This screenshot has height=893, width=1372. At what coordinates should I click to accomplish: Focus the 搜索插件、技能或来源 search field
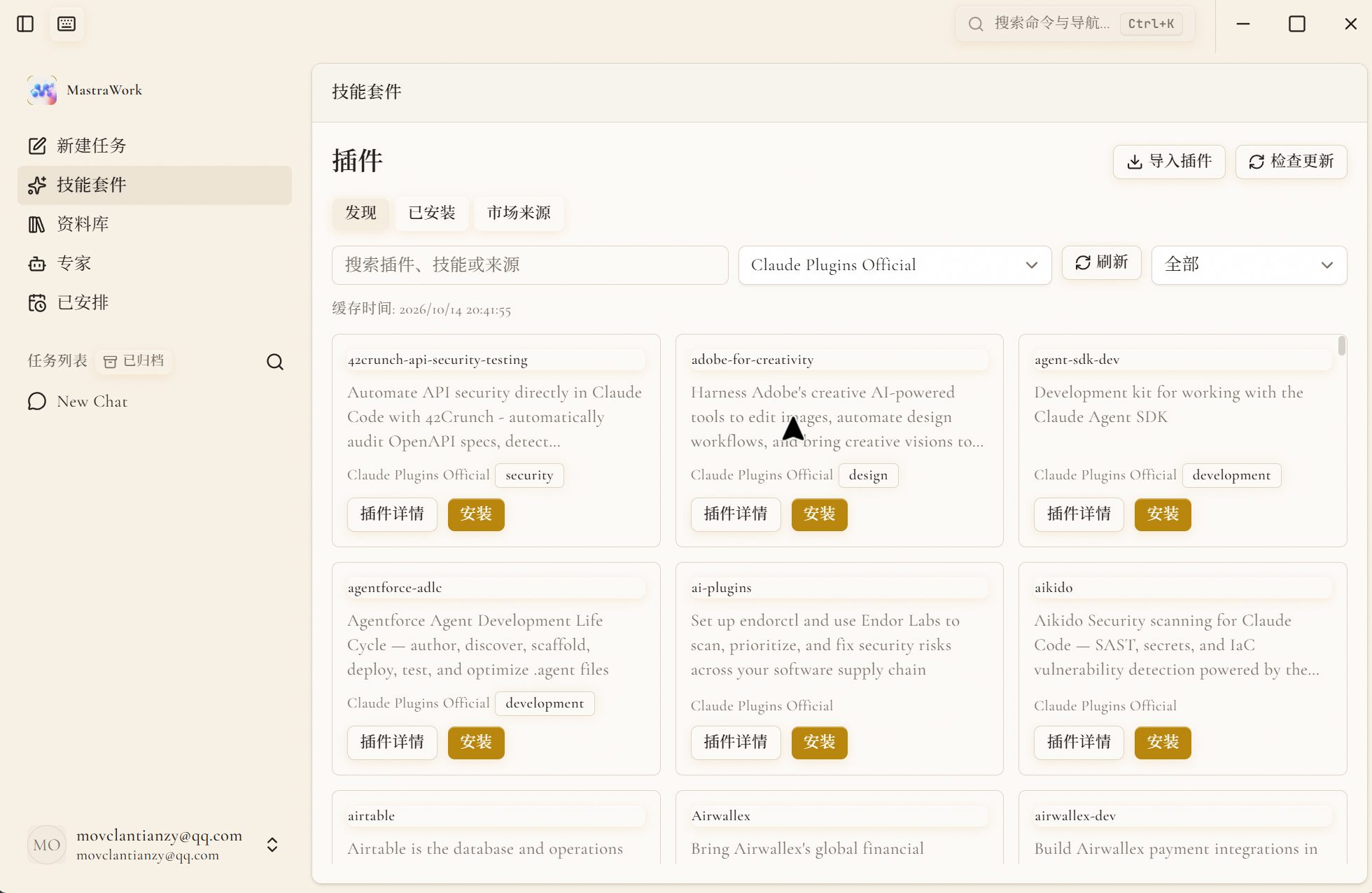530,265
